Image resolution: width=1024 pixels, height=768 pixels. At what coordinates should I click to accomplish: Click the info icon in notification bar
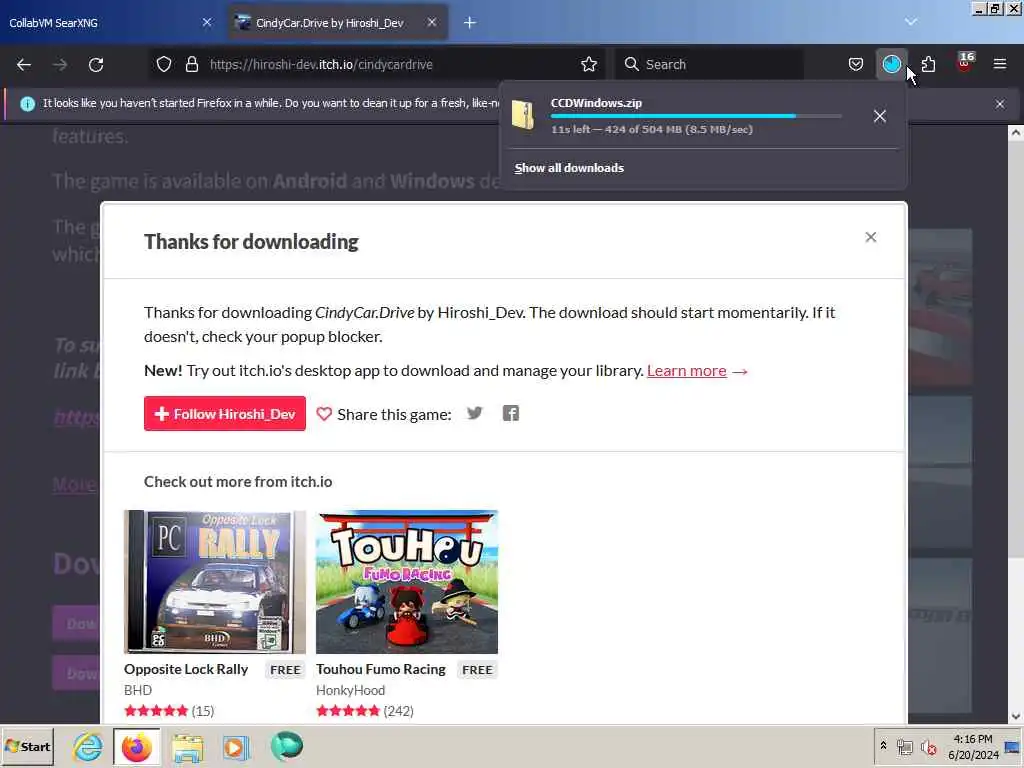click(x=27, y=104)
